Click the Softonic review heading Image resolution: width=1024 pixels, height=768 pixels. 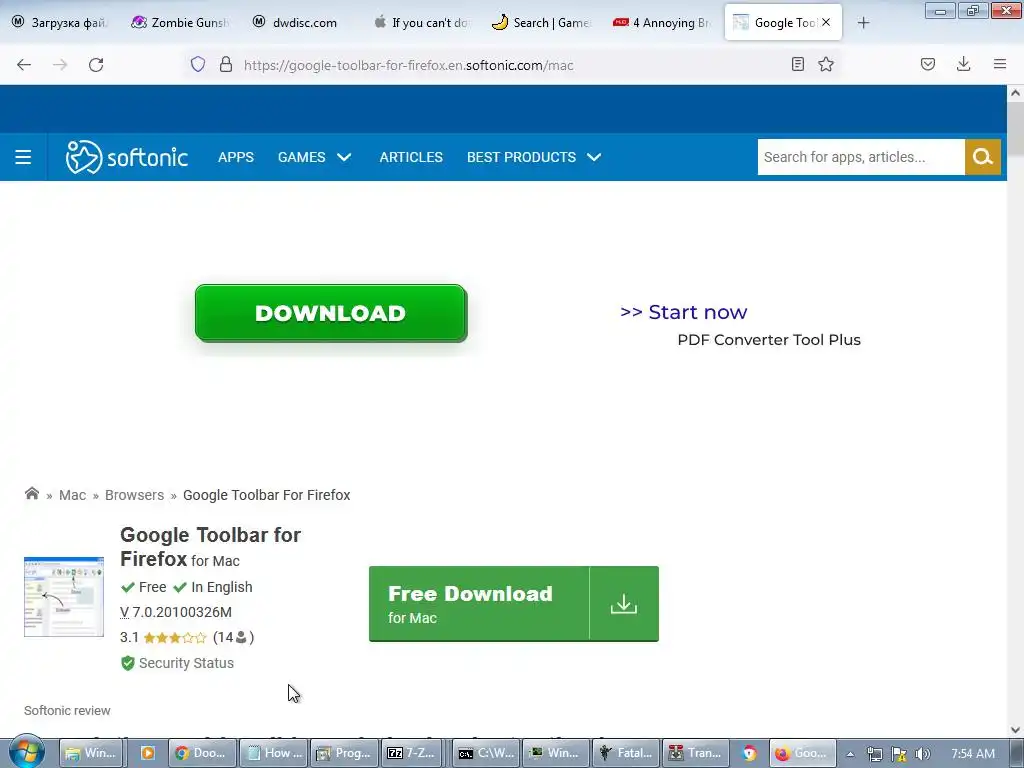click(x=67, y=711)
